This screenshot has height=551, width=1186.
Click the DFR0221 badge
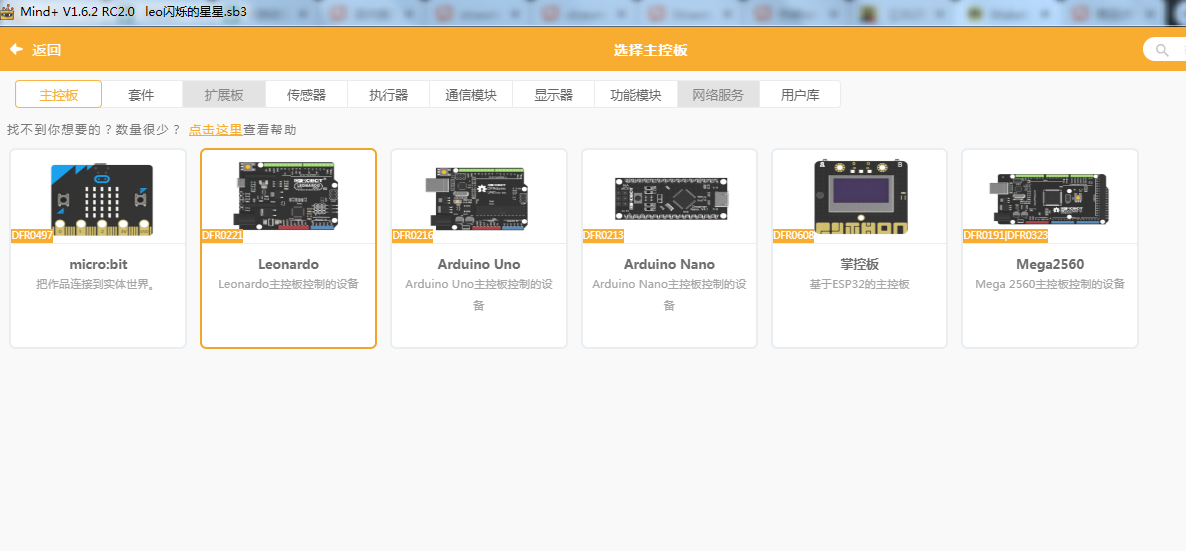pos(222,235)
